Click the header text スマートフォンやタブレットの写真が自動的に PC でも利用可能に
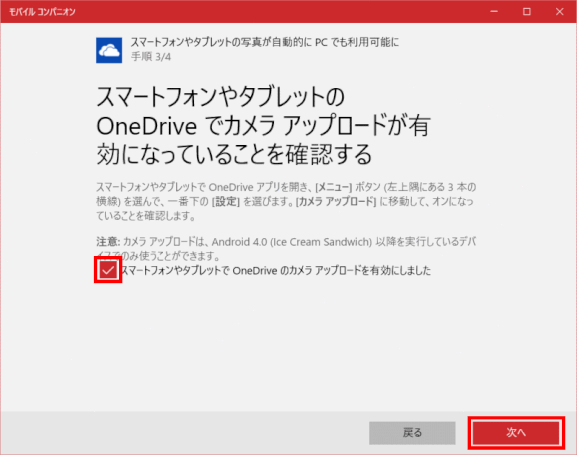The image size is (577, 455). tap(265, 42)
